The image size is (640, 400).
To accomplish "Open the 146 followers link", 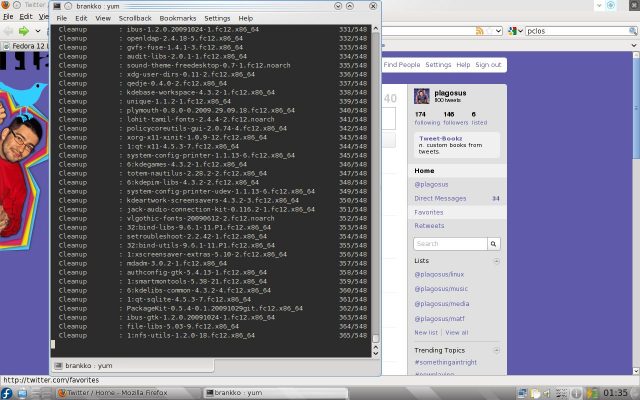I will pyautogui.click(x=455, y=118).
